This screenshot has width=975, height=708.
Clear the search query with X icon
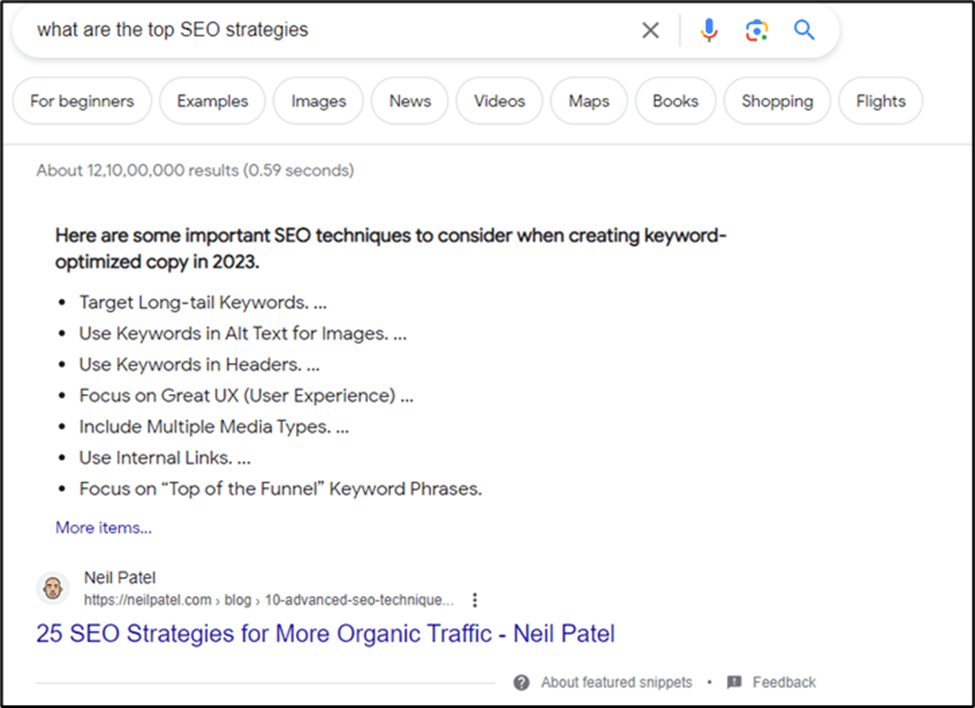[650, 30]
